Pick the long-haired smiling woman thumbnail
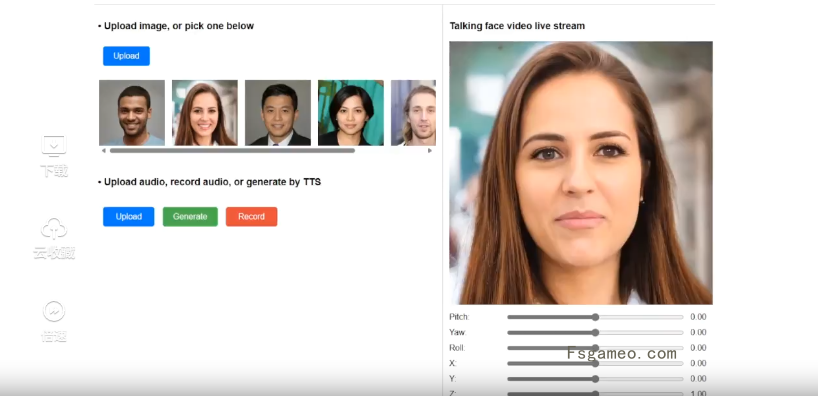 click(x=205, y=113)
